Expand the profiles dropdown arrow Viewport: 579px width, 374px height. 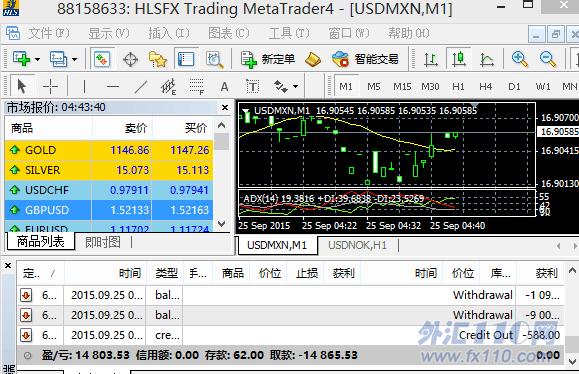click(x=74, y=59)
